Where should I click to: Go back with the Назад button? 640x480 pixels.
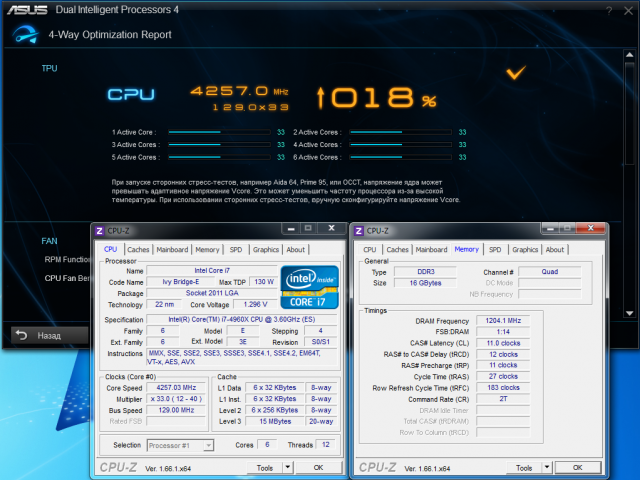pyautogui.click(x=49, y=335)
